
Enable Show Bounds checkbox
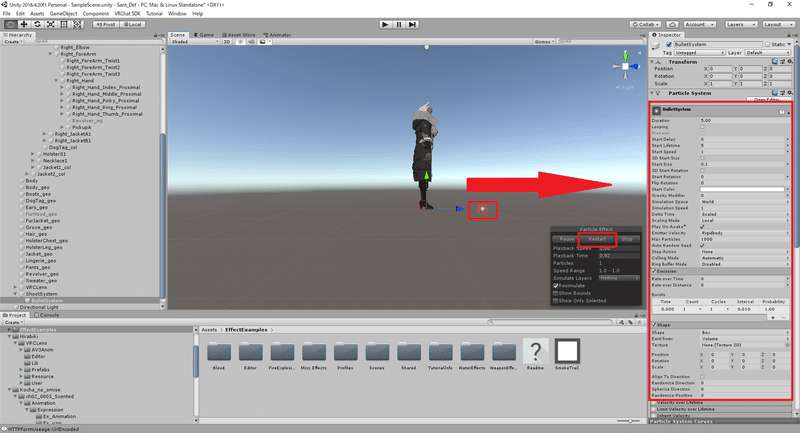(x=556, y=293)
